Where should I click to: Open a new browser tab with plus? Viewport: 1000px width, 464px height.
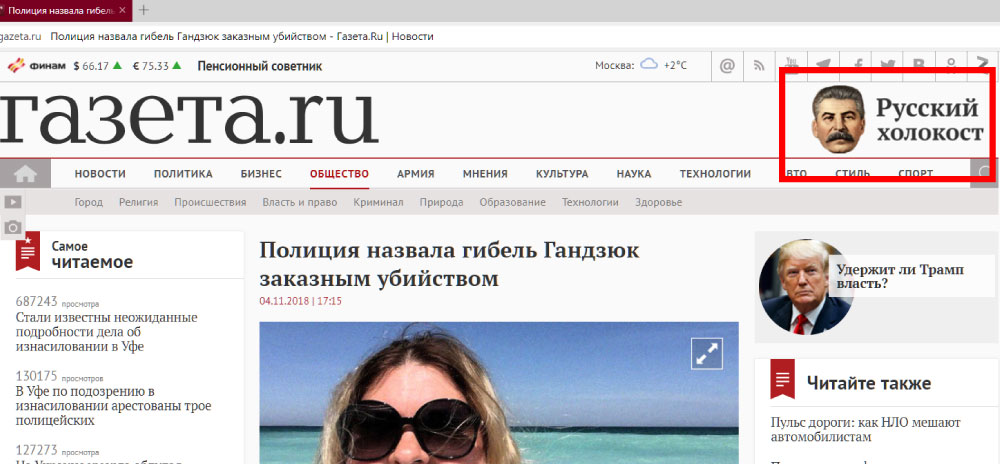[x=144, y=10]
